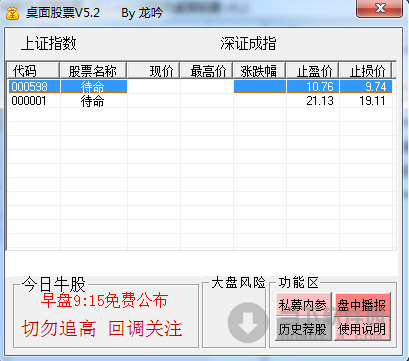Click the 大盘风险 group label
The height and width of the screenshot is (361, 409).
pos(238,283)
